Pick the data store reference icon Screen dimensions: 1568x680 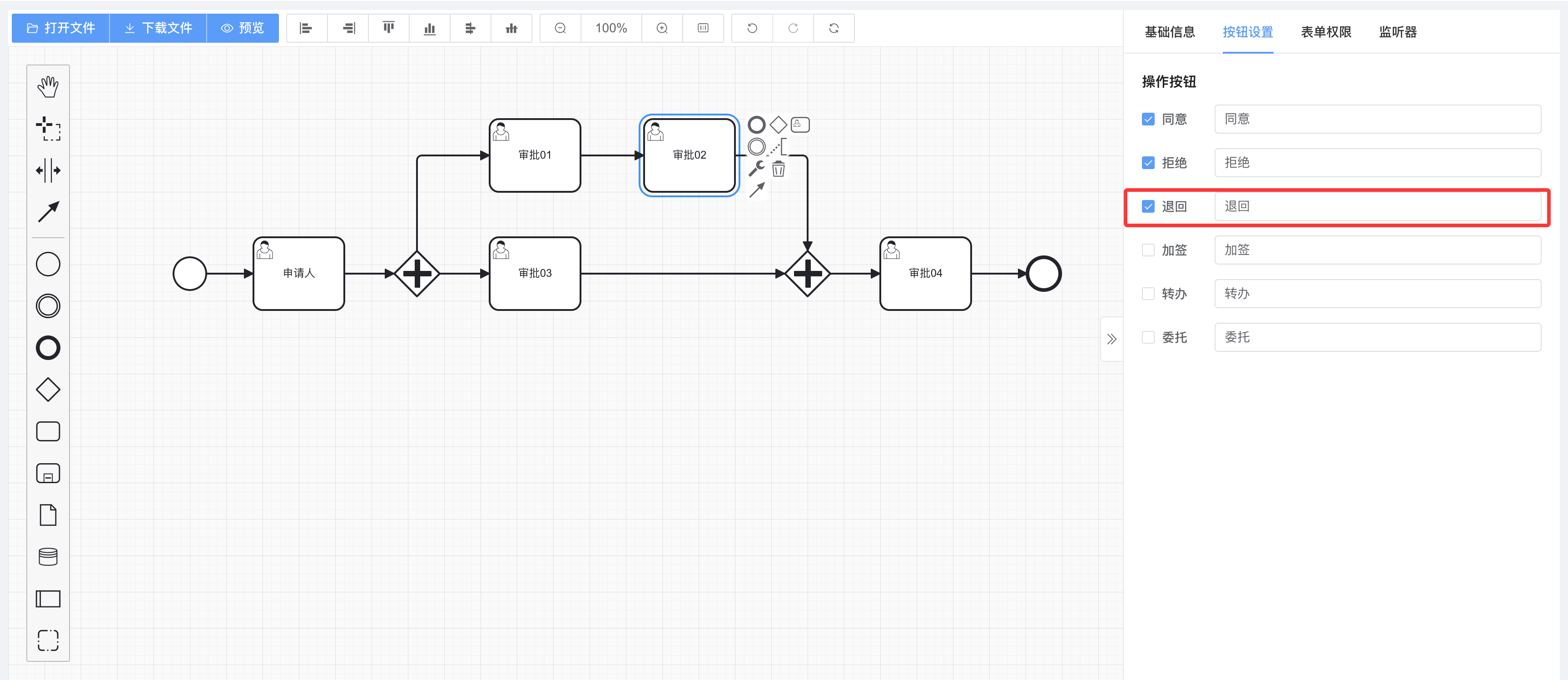click(48, 557)
